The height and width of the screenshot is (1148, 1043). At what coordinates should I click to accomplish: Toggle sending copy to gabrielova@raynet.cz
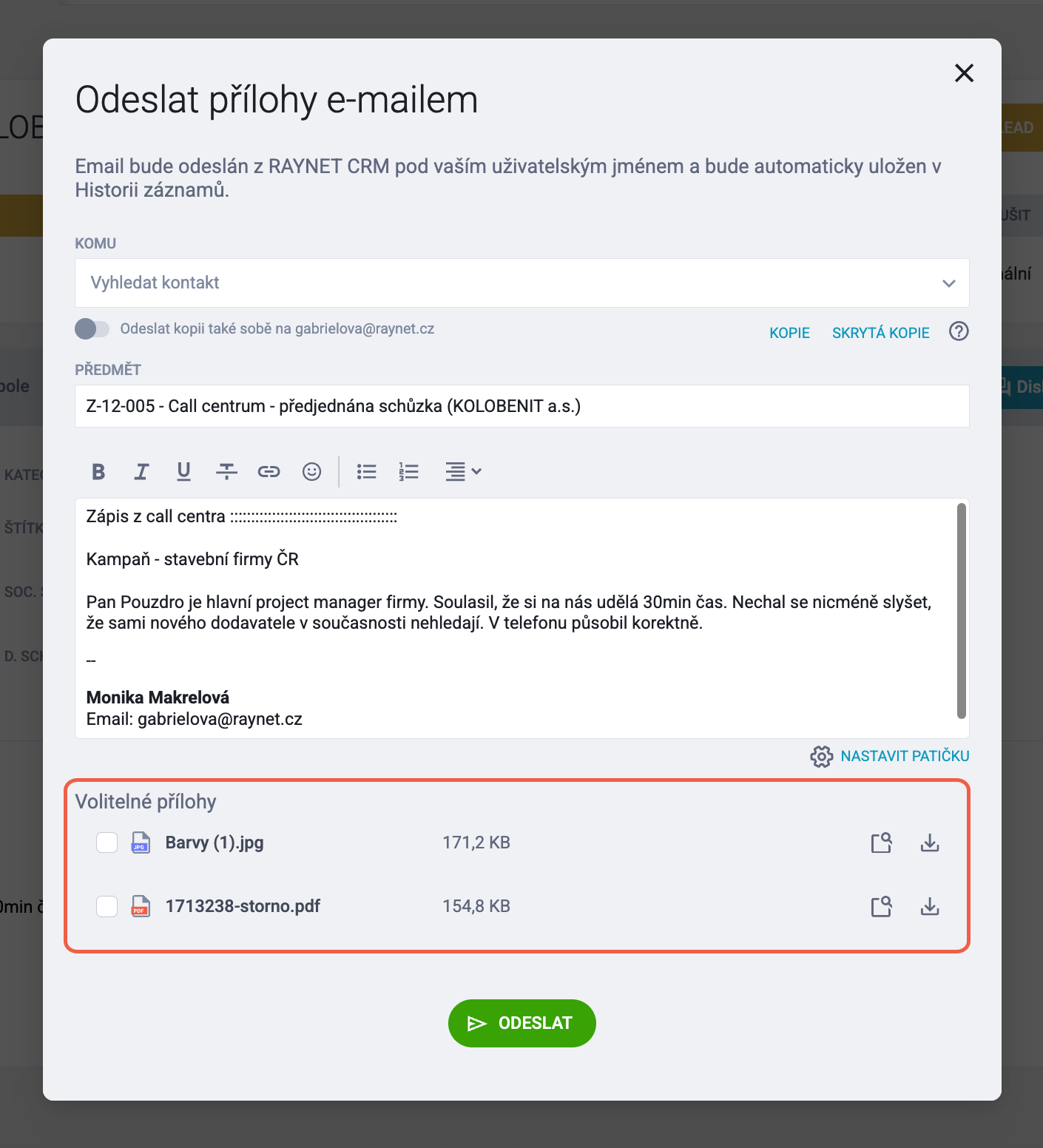pyautogui.click(x=92, y=328)
